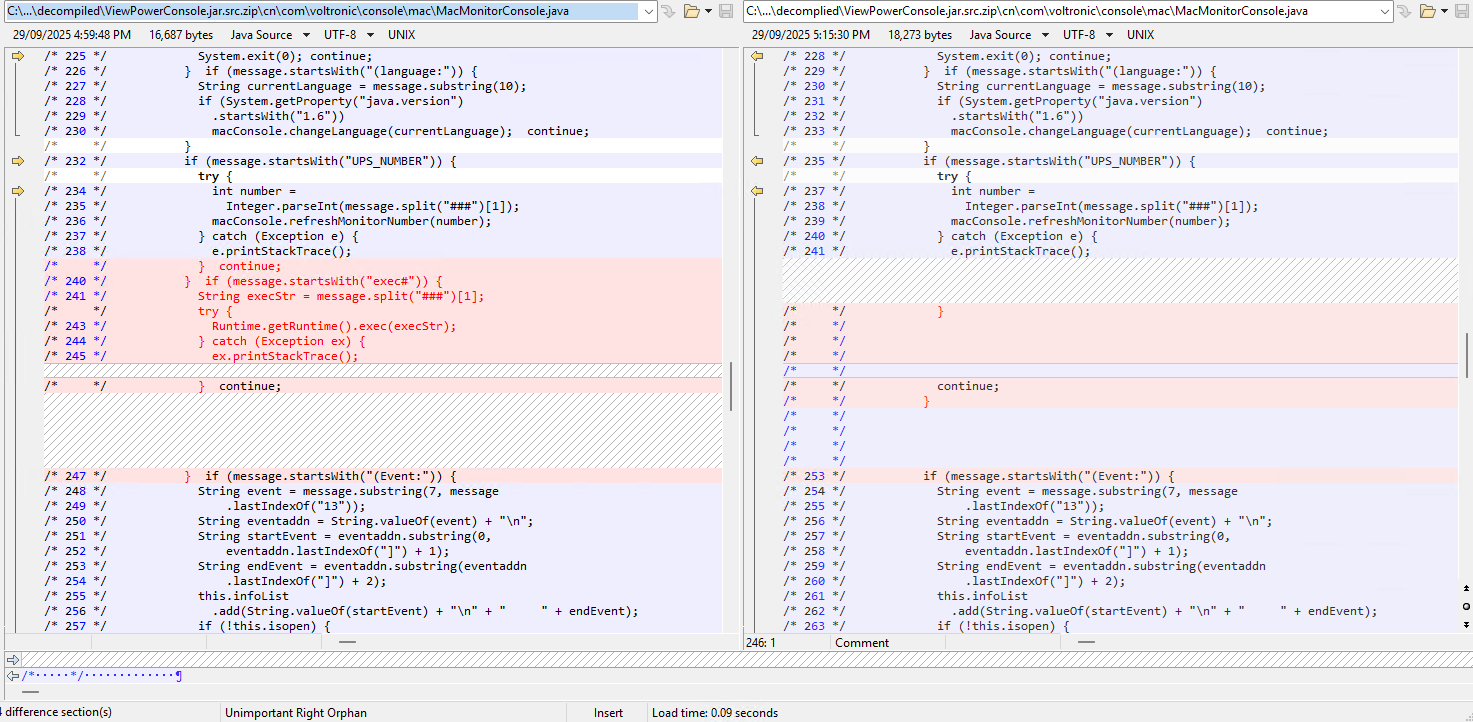Click the Runtime.getRuntime().exec(execStr) line
The image size is (1473, 722).
pos(333,326)
